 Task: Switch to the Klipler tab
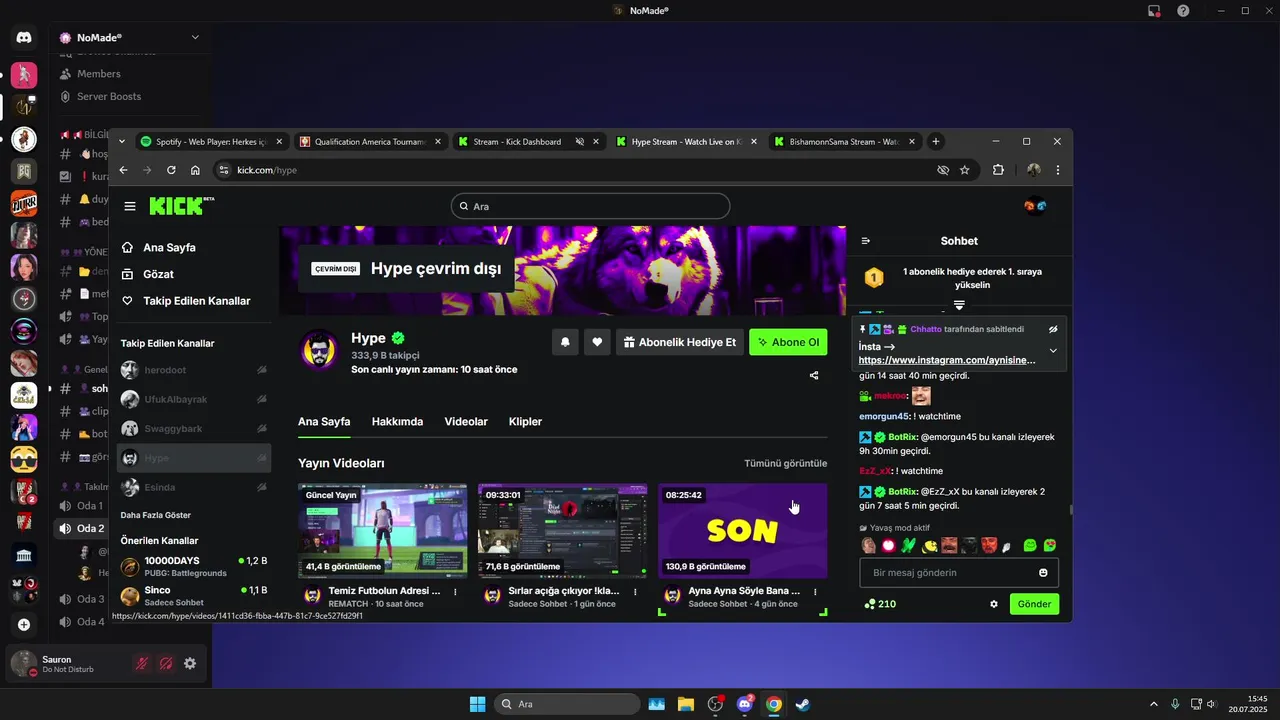click(x=525, y=422)
